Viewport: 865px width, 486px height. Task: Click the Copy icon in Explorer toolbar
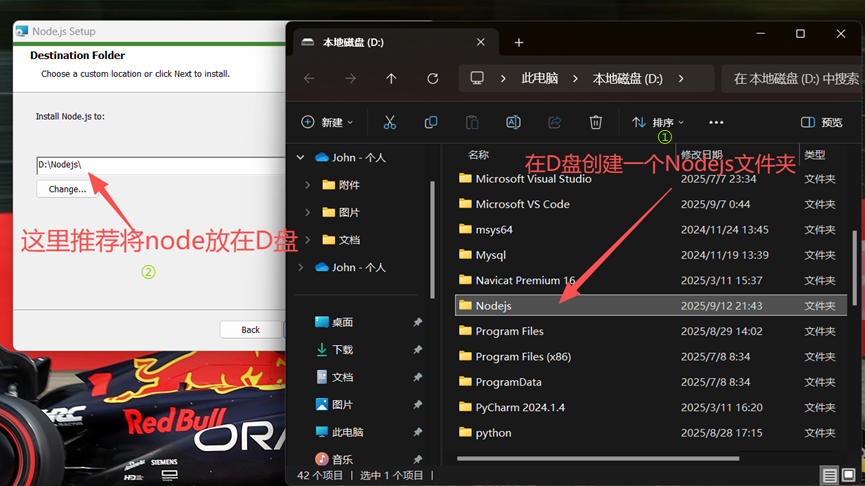coord(431,122)
